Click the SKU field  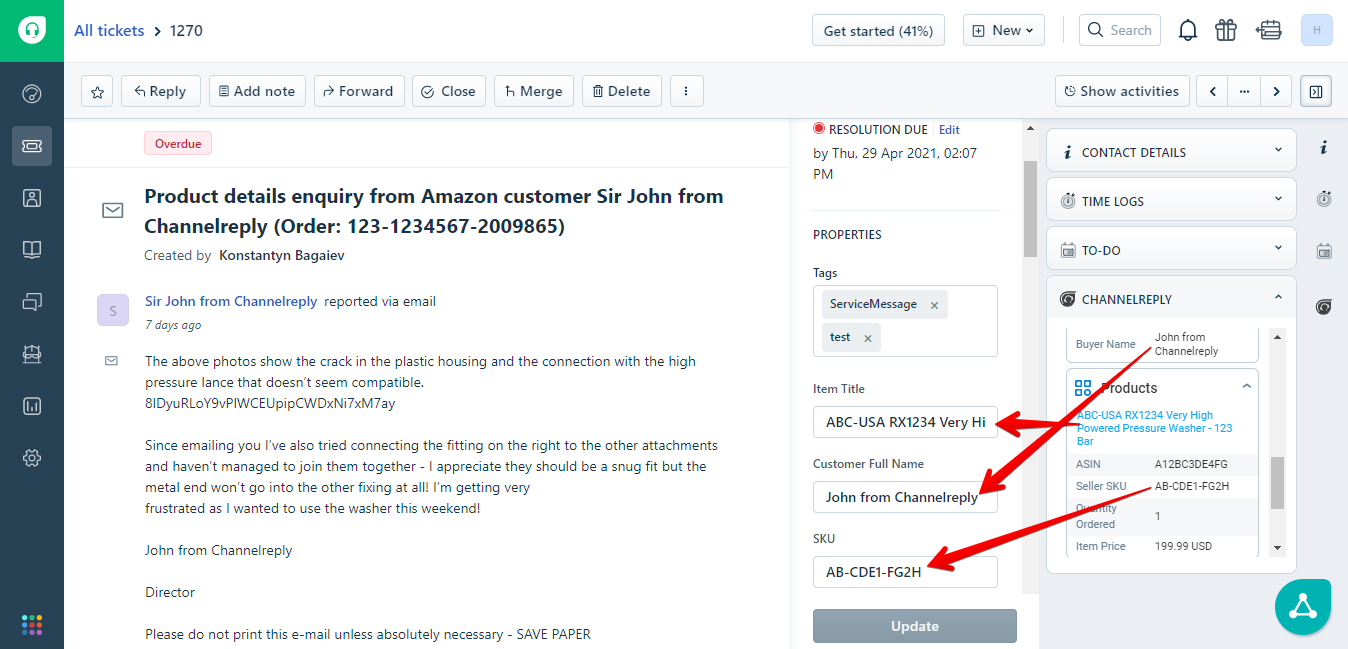click(x=905, y=572)
